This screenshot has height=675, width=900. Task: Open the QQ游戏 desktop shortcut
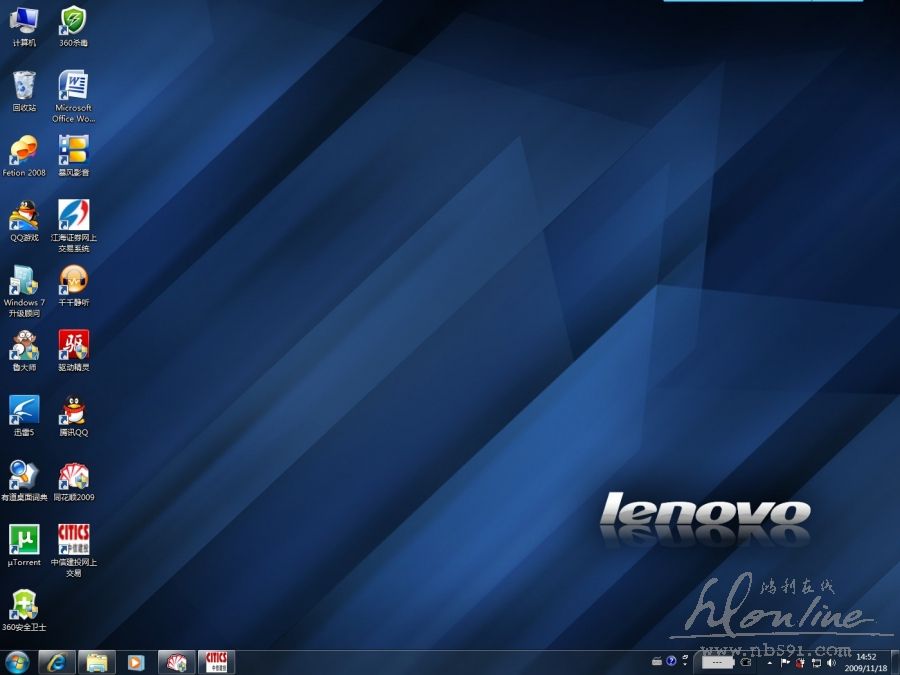(24, 215)
